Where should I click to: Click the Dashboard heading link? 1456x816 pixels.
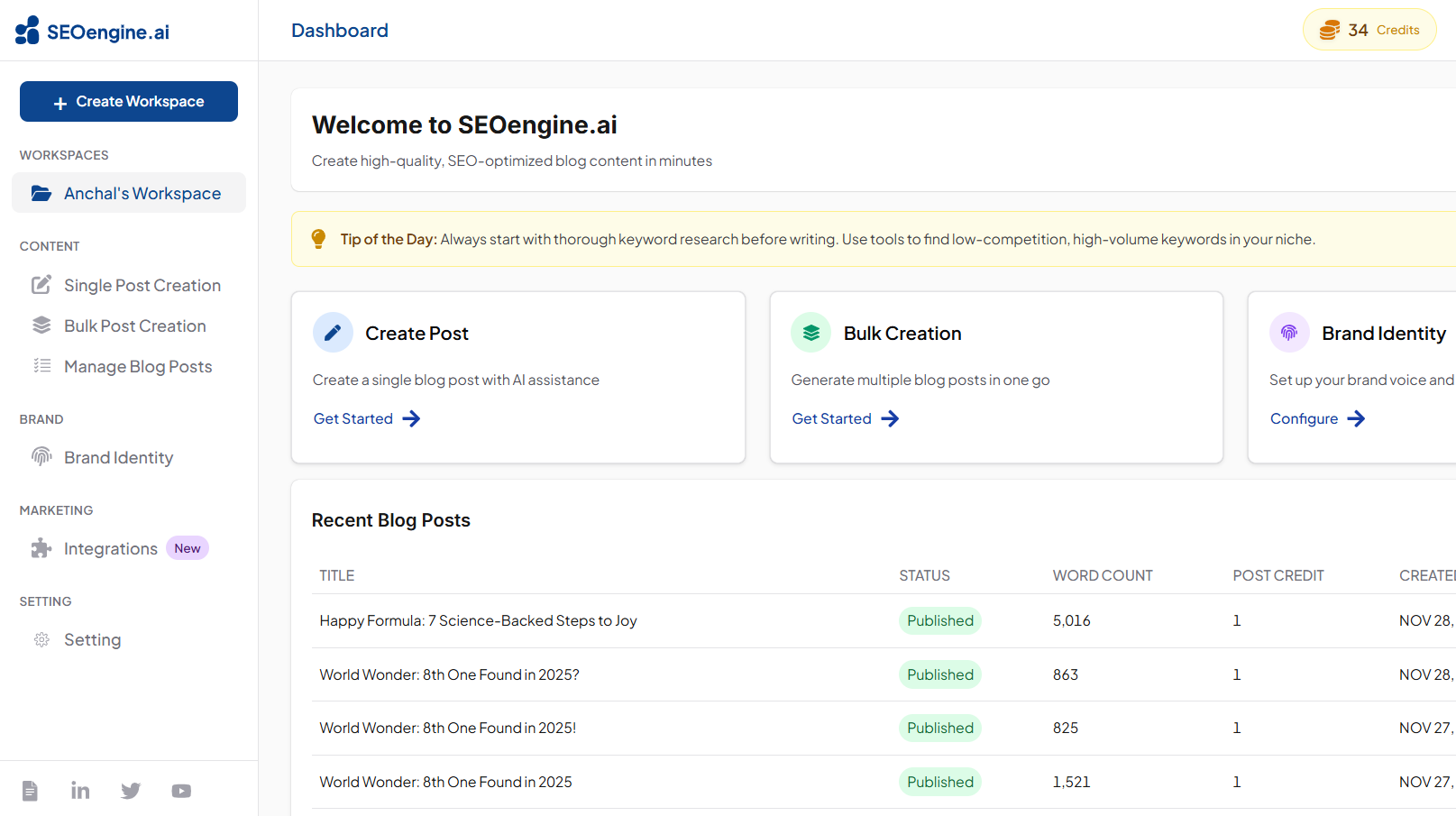coord(339,30)
